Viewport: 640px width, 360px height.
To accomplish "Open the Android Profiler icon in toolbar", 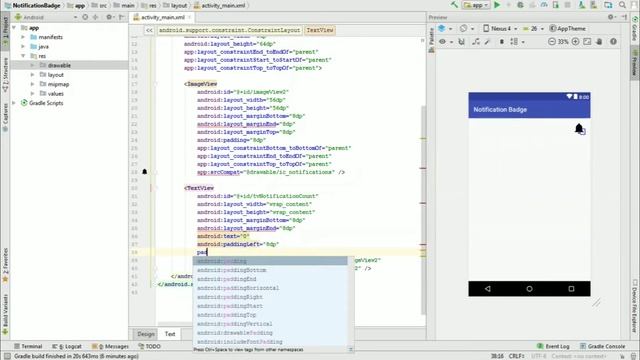I will 544,5.
